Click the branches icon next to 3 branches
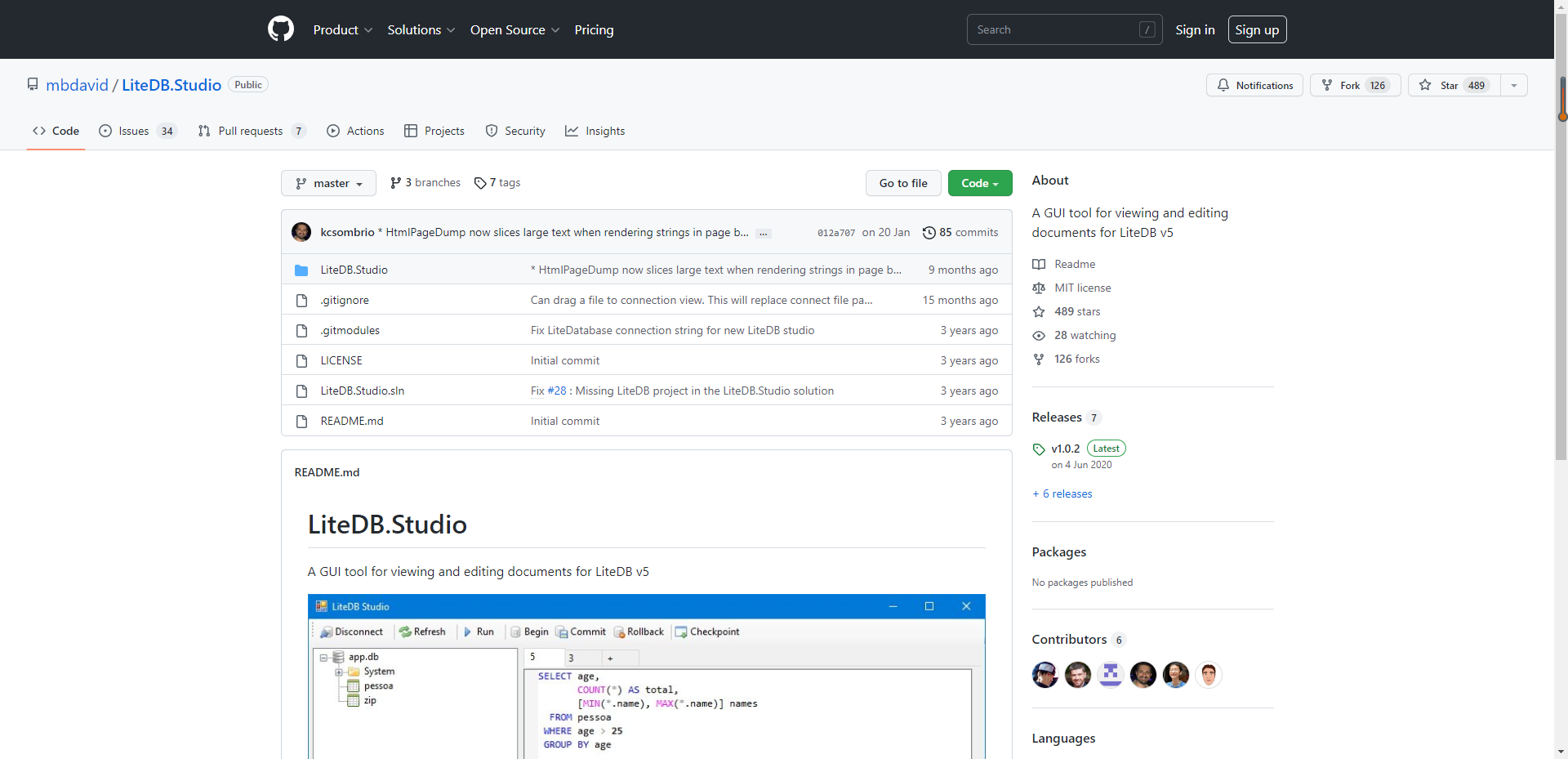Image resolution: width=1568 pixels, height=759 pixels. click(395, 183)
